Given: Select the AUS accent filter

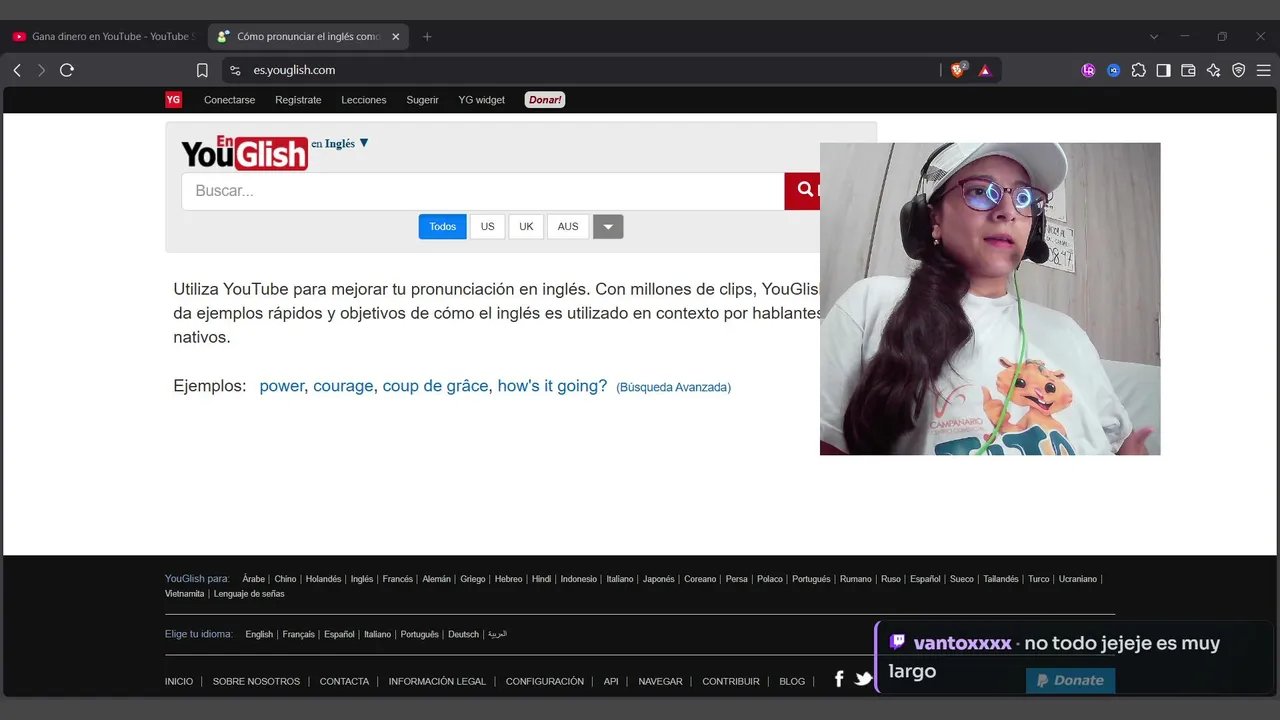Looking at the screenshot, I should point(568,227).
